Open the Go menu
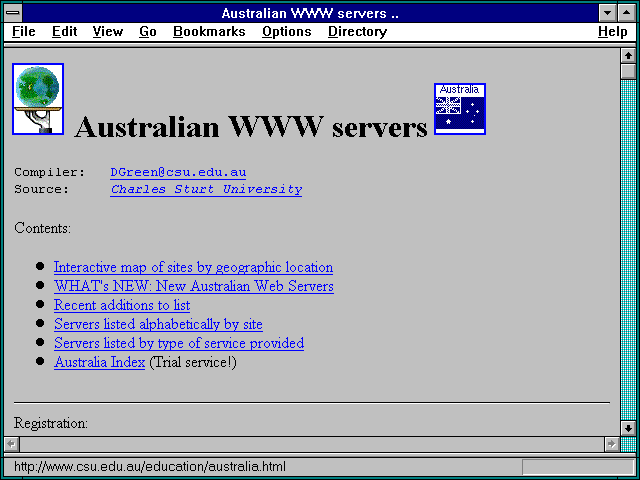The image size is (640, 480). (x=148, y=31)
